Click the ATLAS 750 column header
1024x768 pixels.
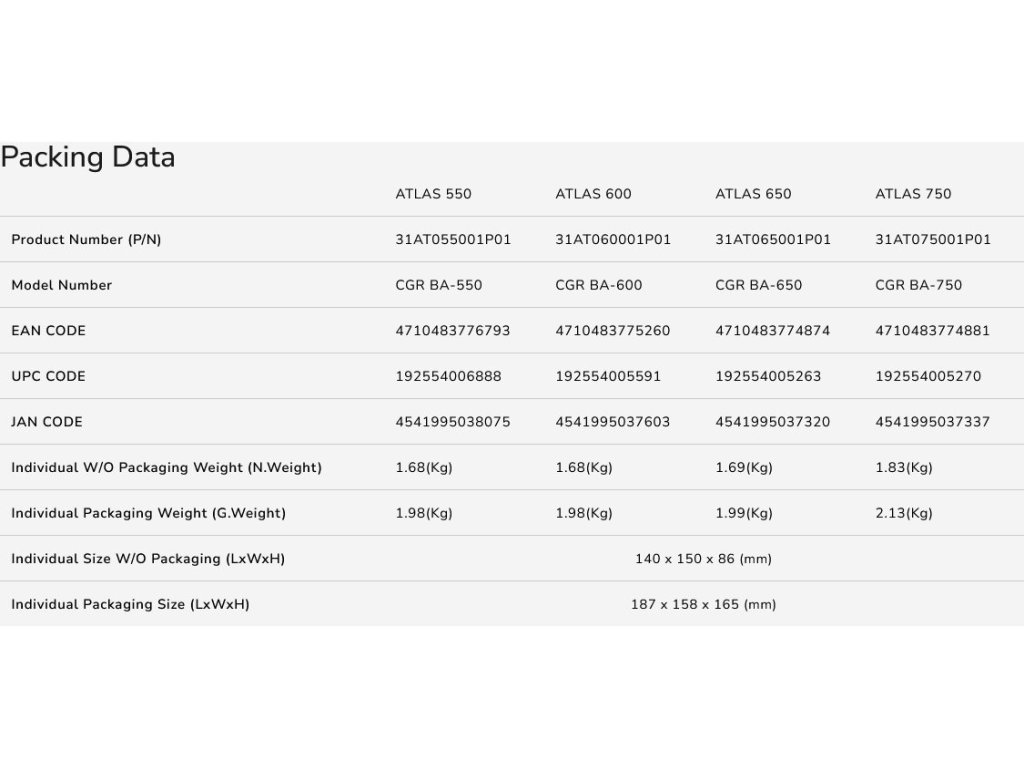click(x=913, y=194)
